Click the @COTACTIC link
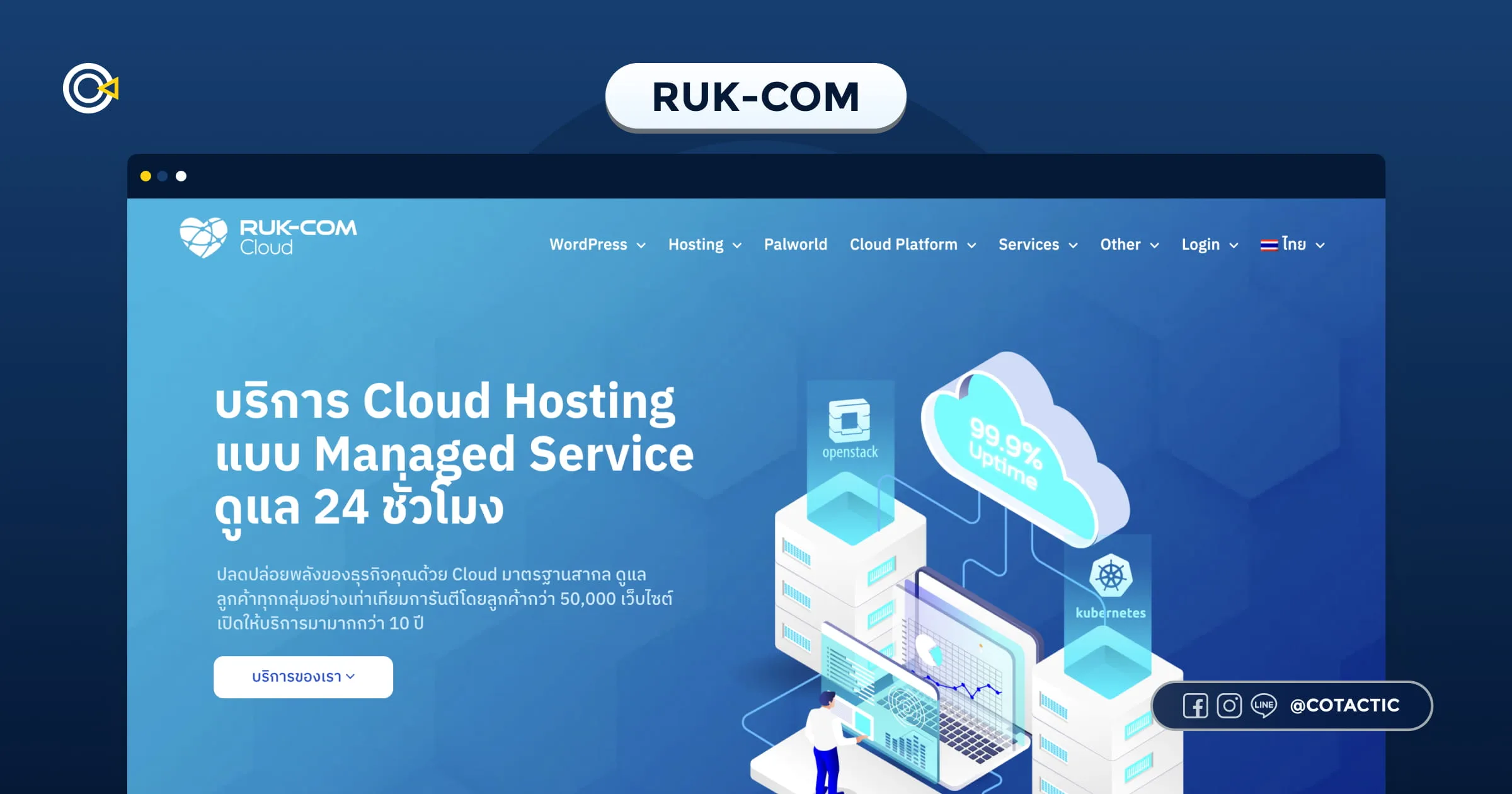 tap(1344, 706)
